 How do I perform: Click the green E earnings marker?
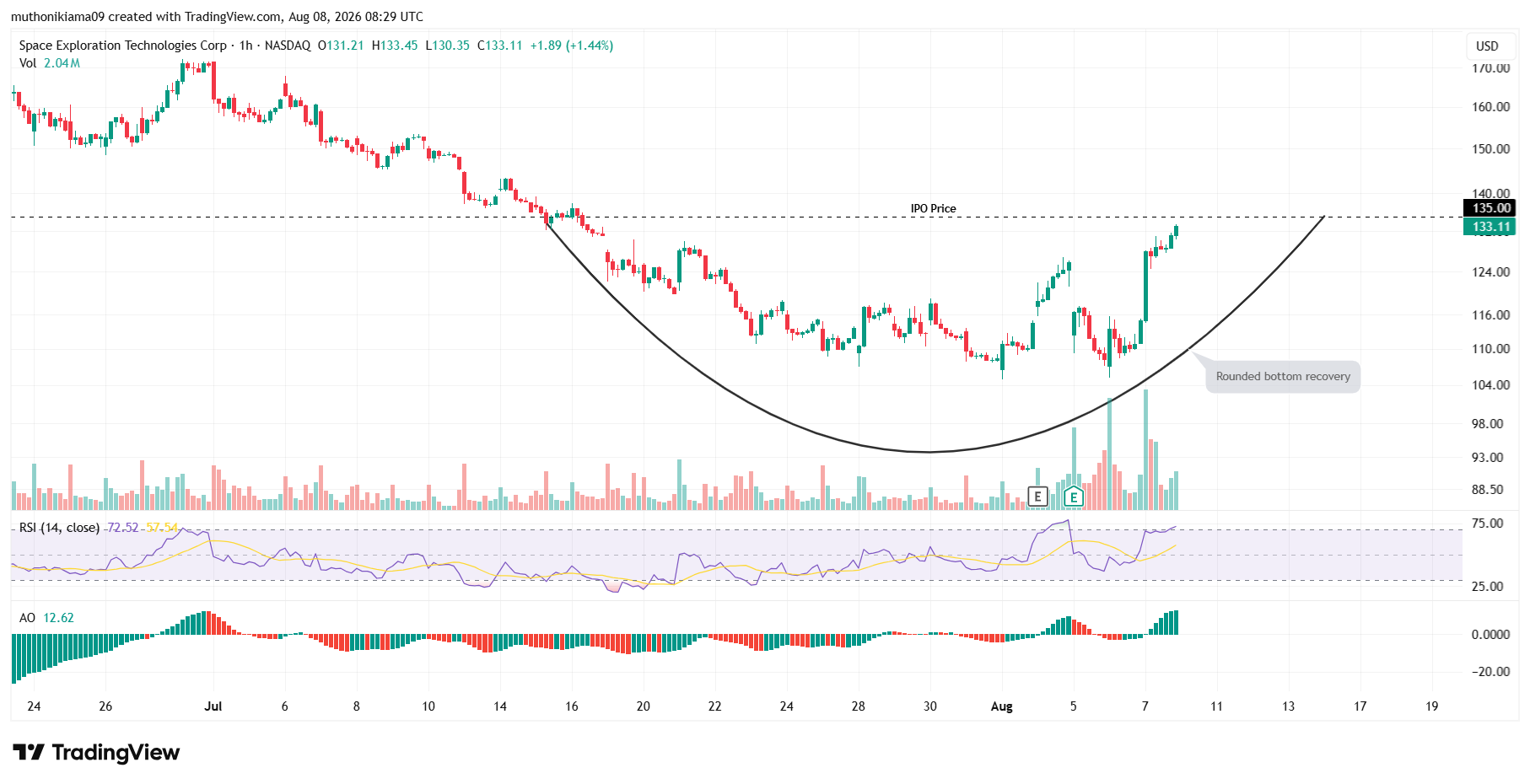click(1074, 497)
